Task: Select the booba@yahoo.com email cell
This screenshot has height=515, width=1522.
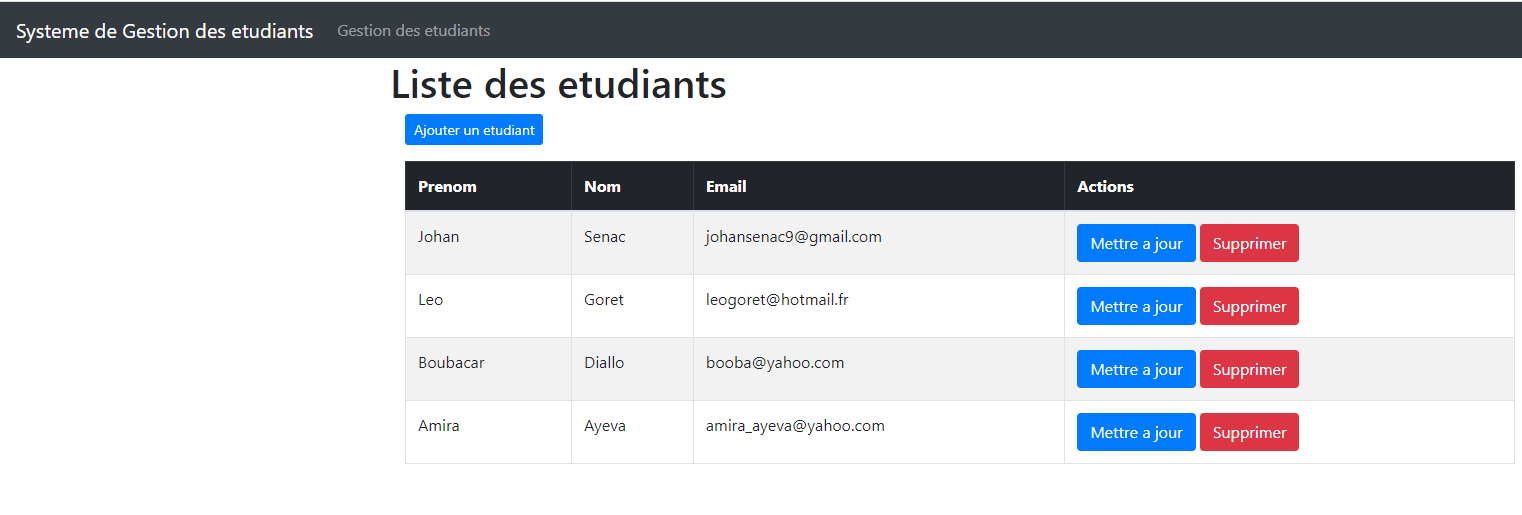Action: click(x=775, y=363)
